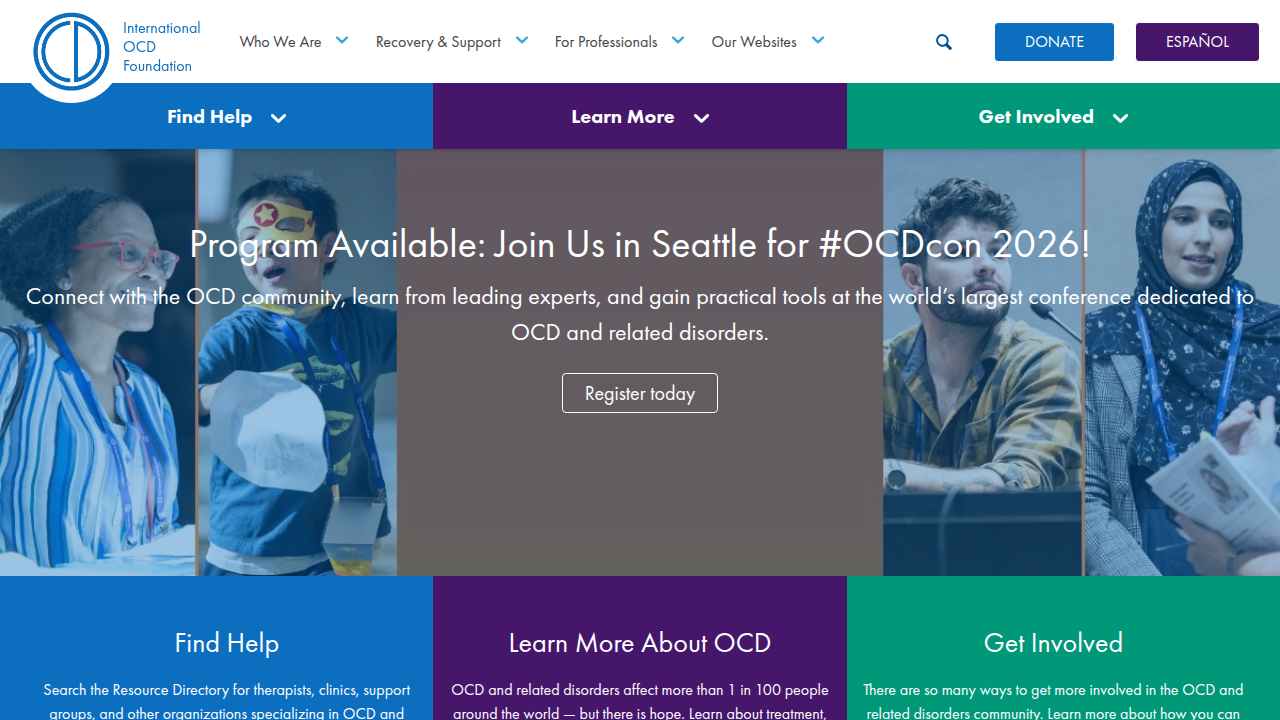Open the search magnifier icon
Image resolution: width=1280 pixels, height=720 pixels.
[944, 42]
